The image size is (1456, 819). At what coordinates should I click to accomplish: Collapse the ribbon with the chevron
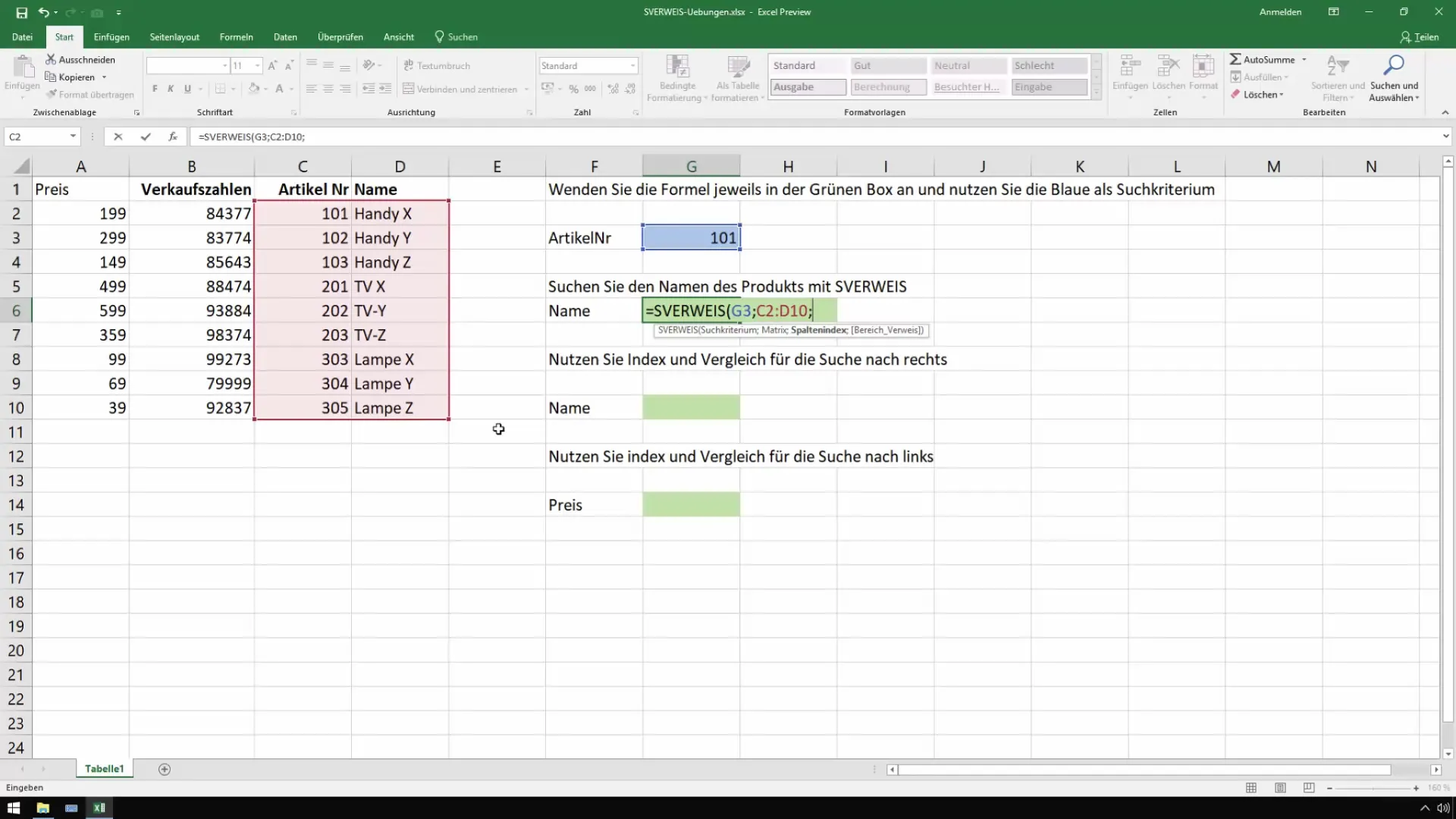[x=1445, y=112]
